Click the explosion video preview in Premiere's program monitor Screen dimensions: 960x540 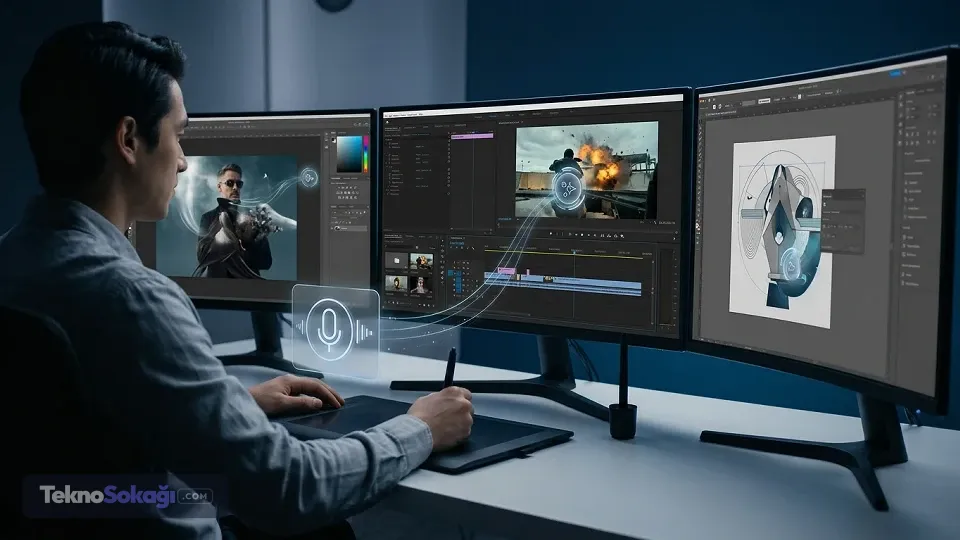tap(587, 170)
